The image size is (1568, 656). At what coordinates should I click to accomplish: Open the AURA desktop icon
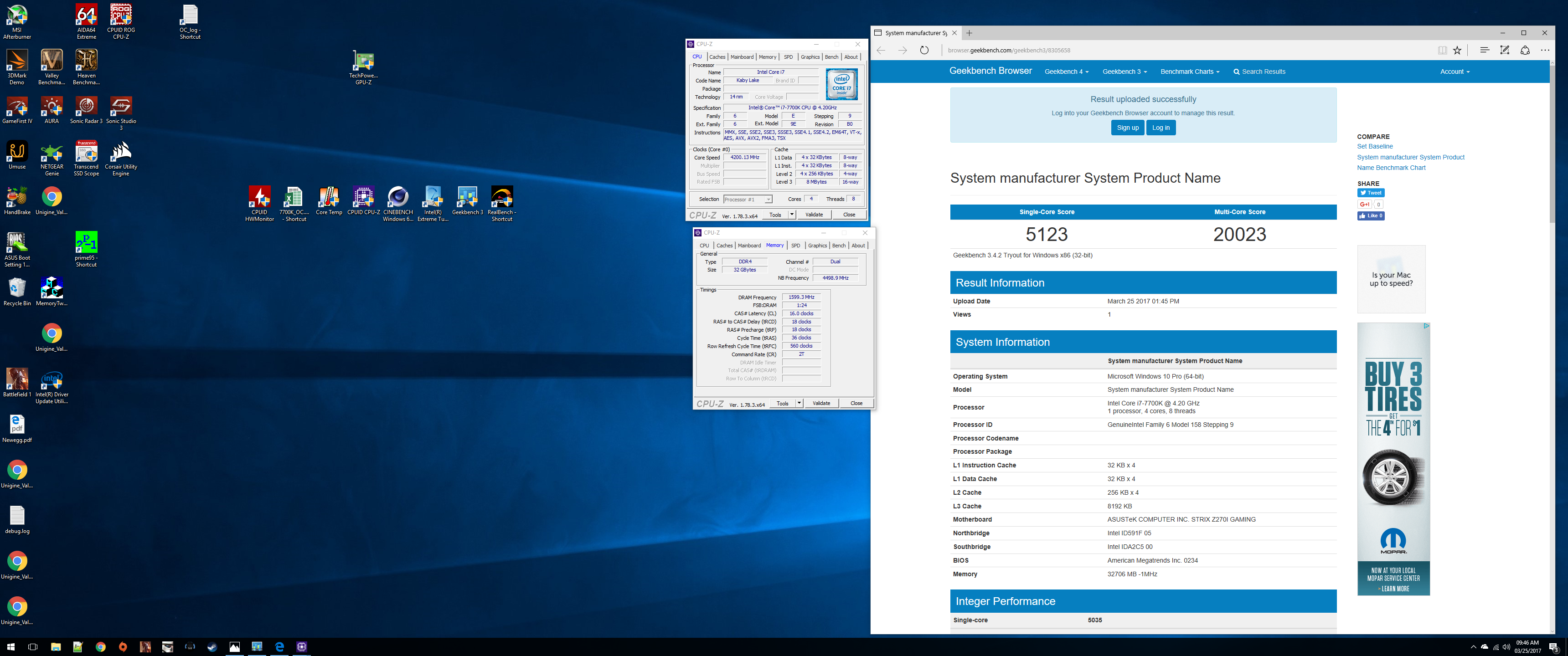[x=52, y=110]
